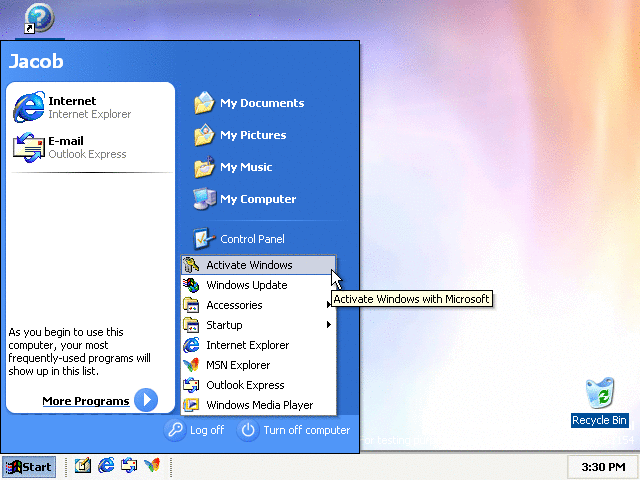
Task: Open Control Panel icon
Action: pos(204,239)
